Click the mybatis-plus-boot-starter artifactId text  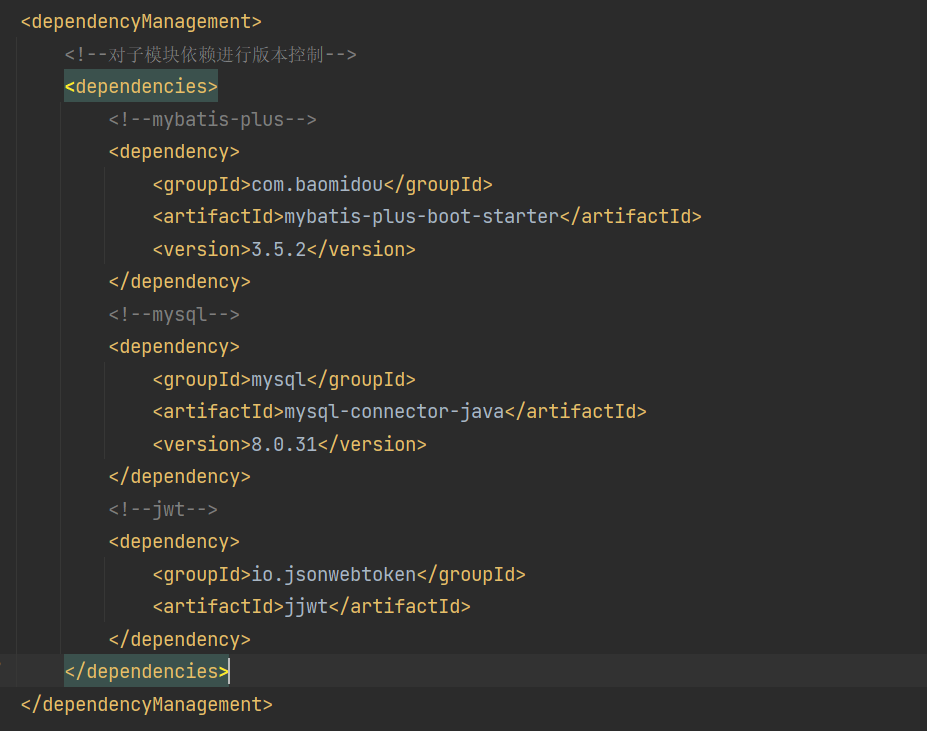point(421,216)
